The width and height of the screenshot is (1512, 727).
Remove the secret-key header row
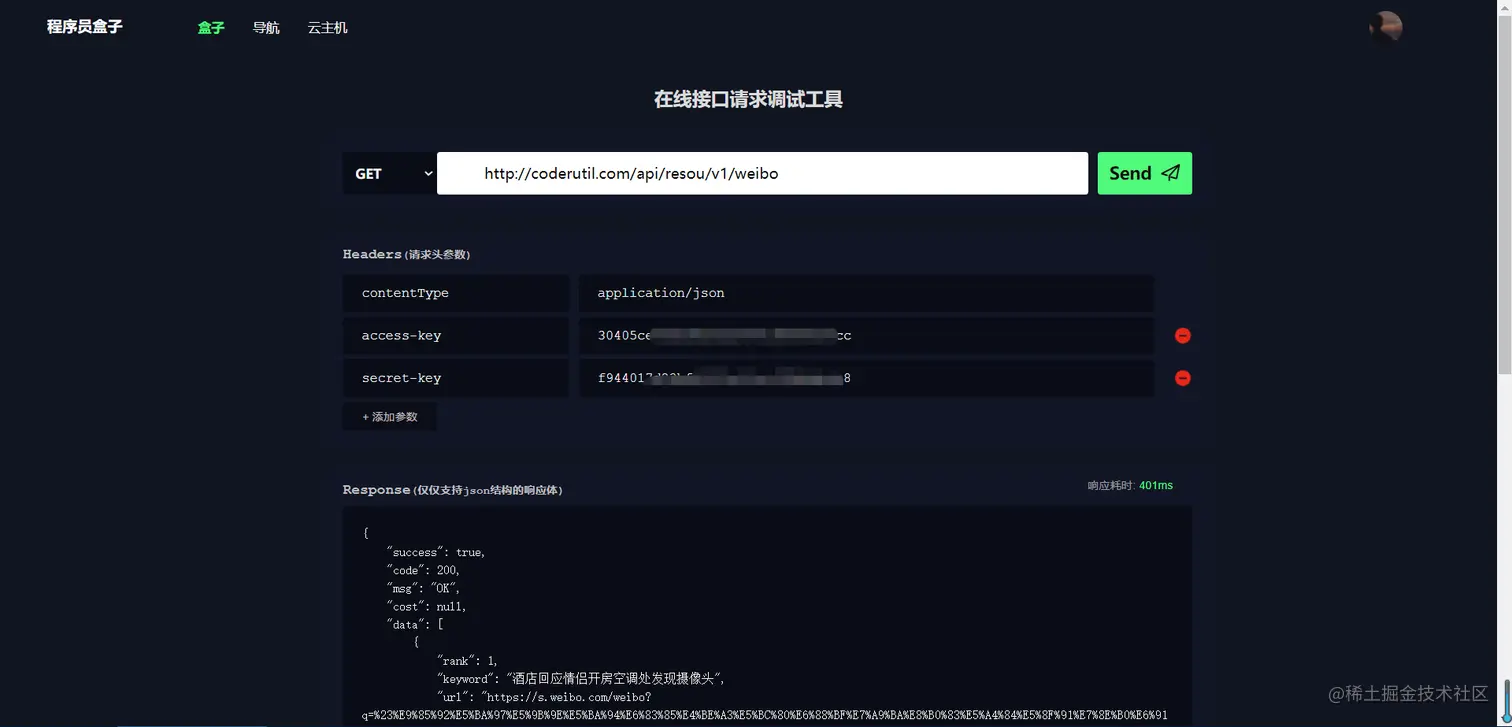pyautogui.click(x=1183, y=378)
